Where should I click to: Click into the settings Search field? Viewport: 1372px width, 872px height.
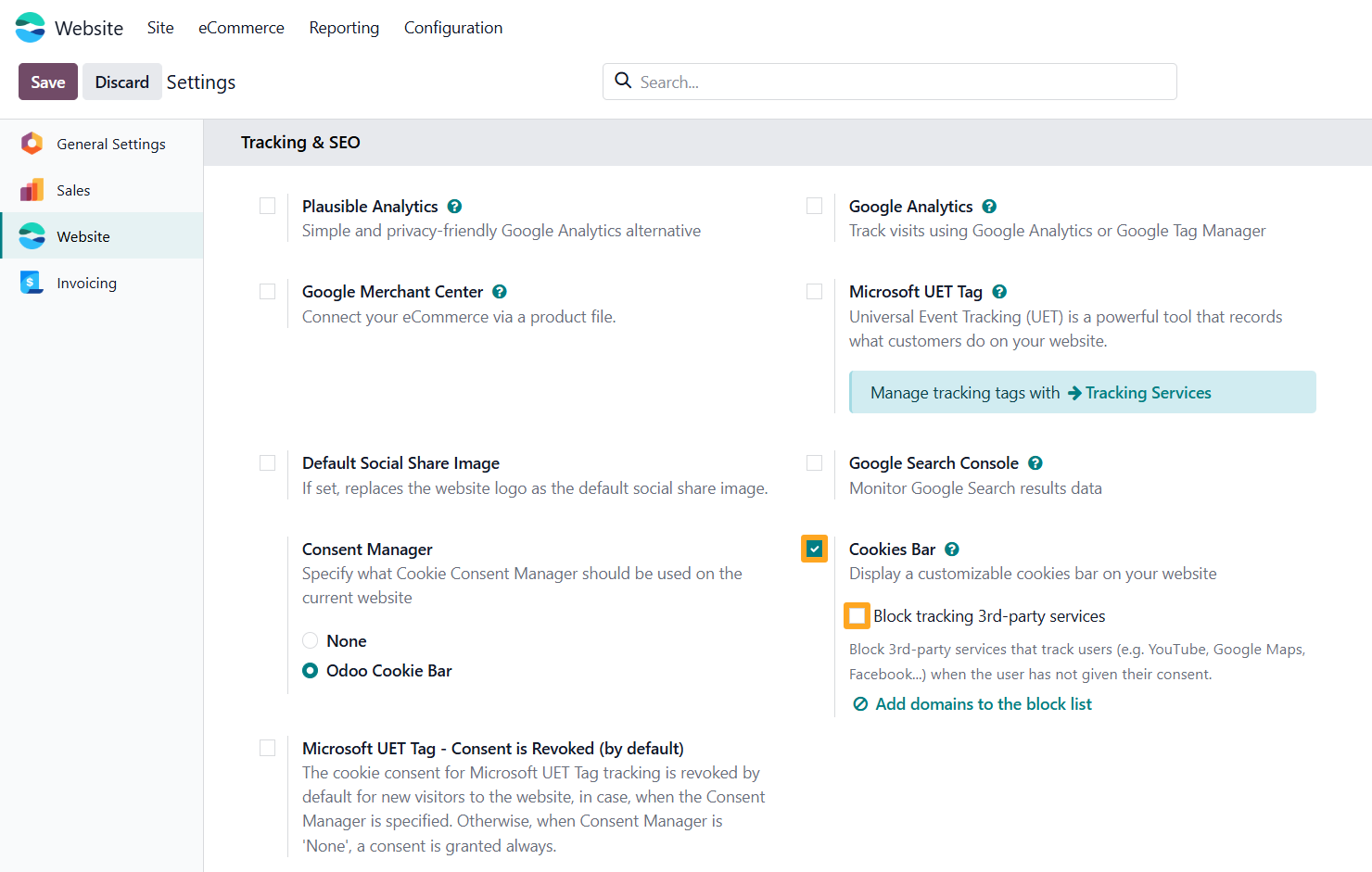click(899, 82)
